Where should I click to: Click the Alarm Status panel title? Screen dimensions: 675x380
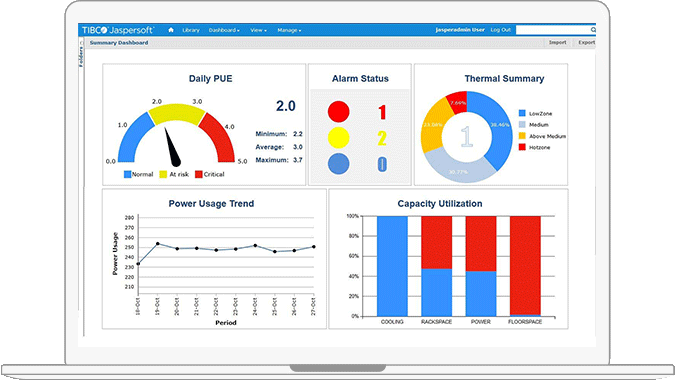click(360, 79)
